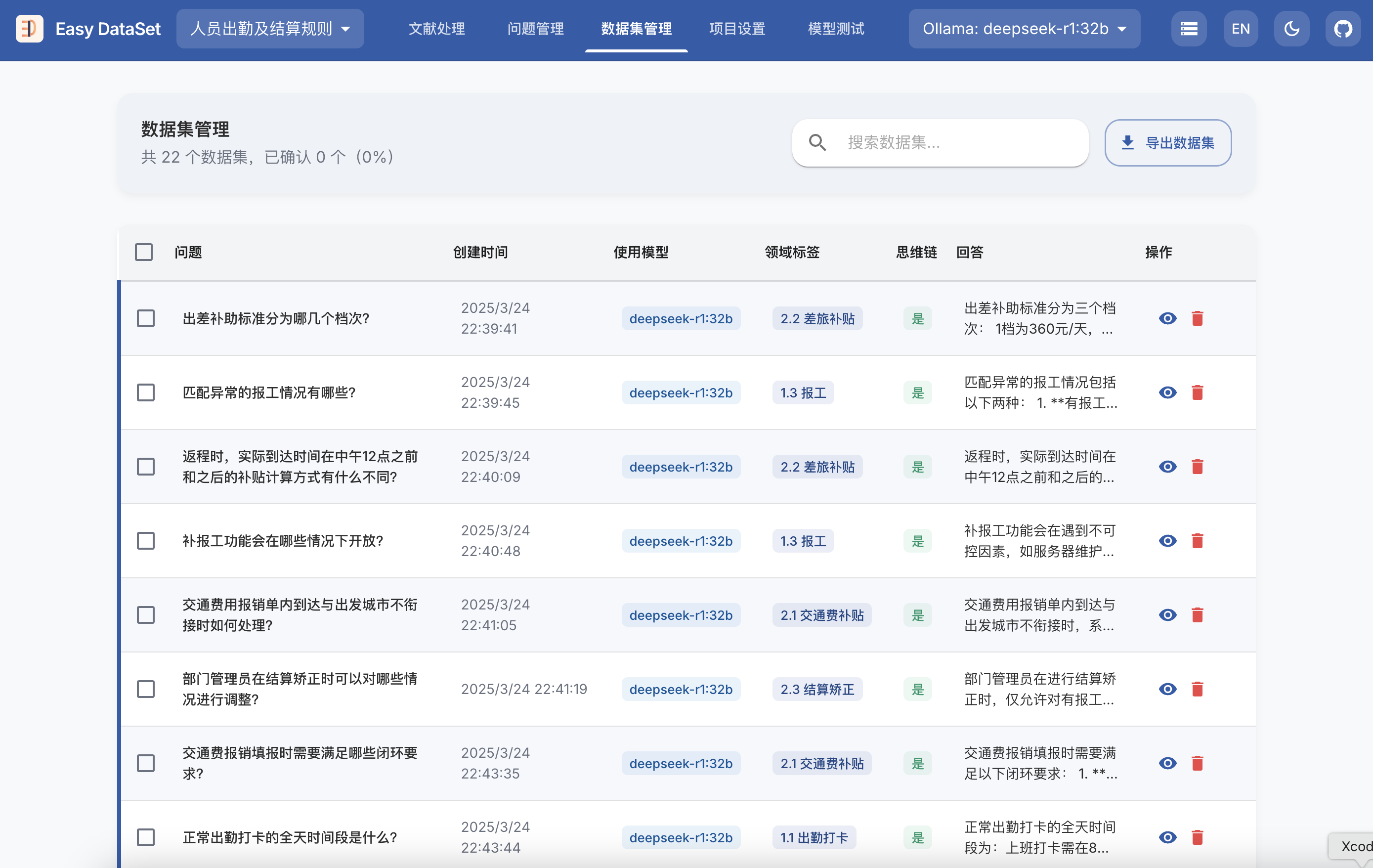Click the 导出数据集 export button
Viewport: 1373px width, 868px height.
(1167, 142)
